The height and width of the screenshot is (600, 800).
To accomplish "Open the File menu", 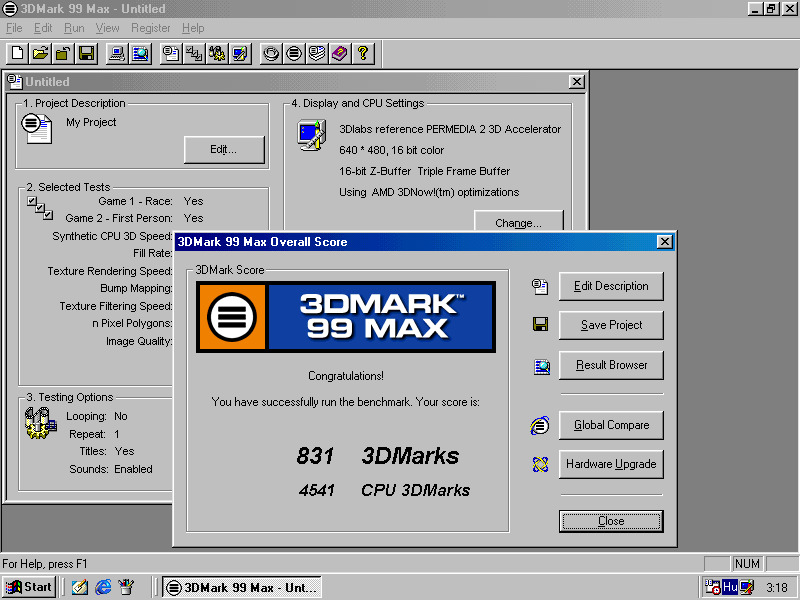I will [14, 28].
